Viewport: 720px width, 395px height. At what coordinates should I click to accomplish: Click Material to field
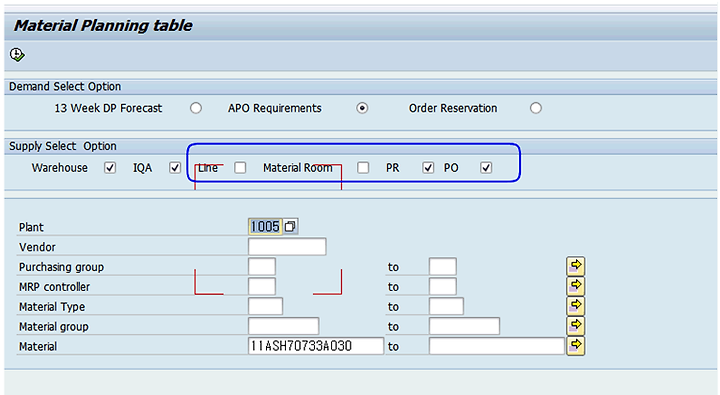(x=497, y=346)
